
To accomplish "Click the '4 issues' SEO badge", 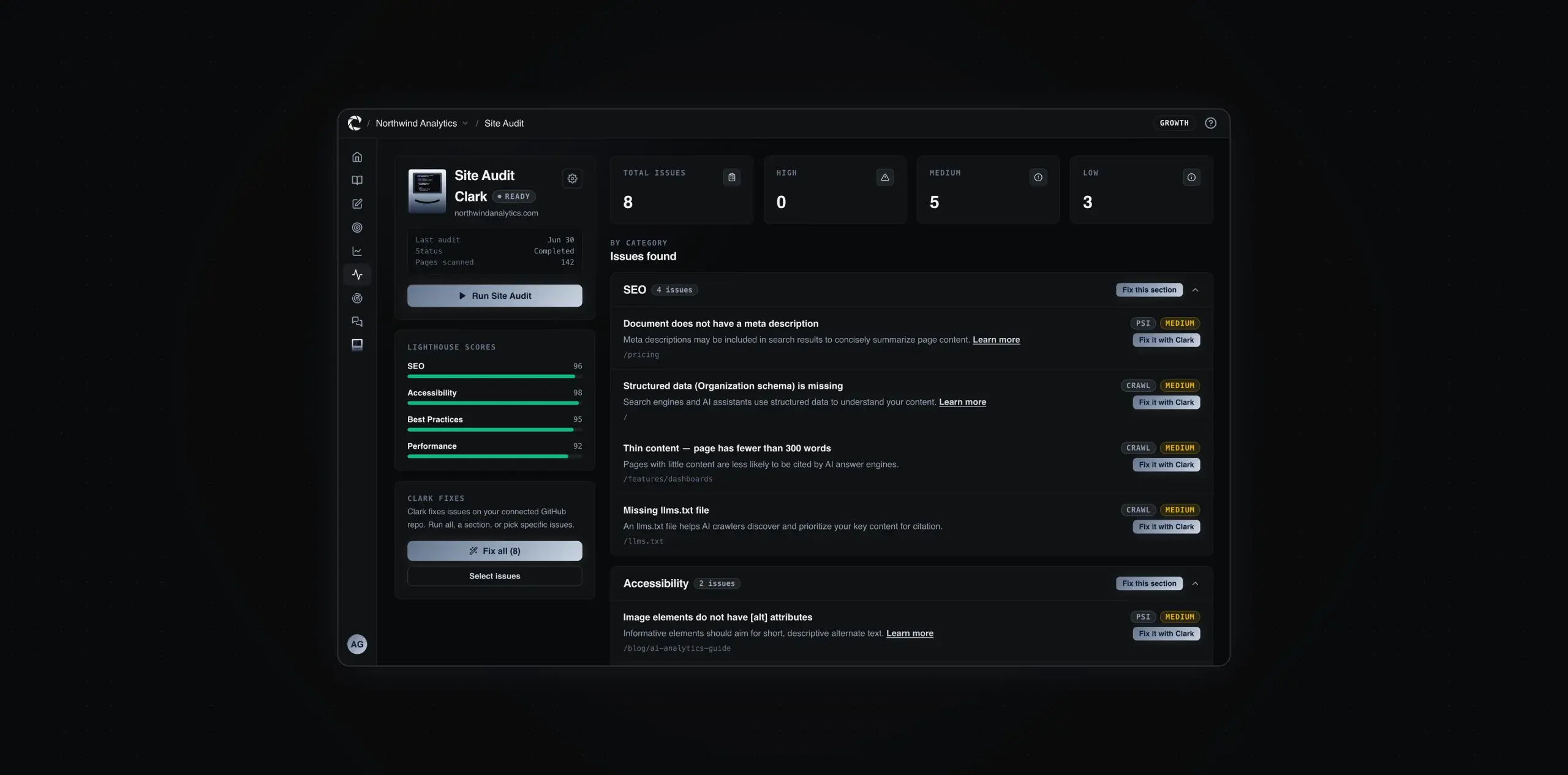I will pyautogui.click(x=674, y=290).
